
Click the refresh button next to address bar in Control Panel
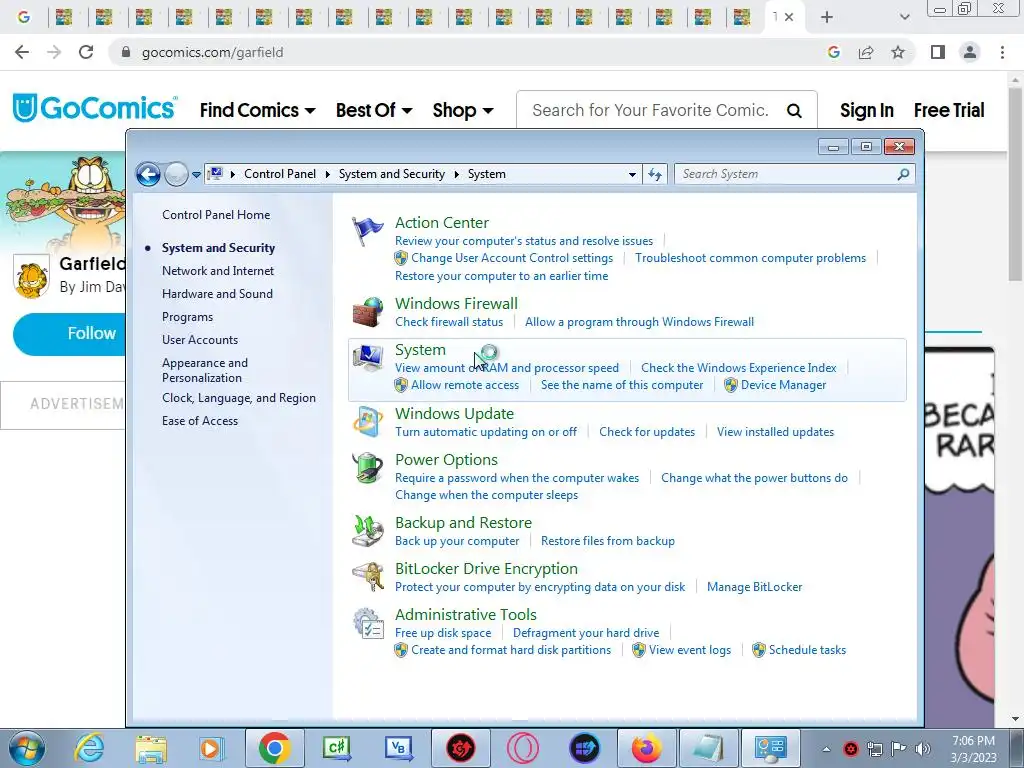(655, 174)
